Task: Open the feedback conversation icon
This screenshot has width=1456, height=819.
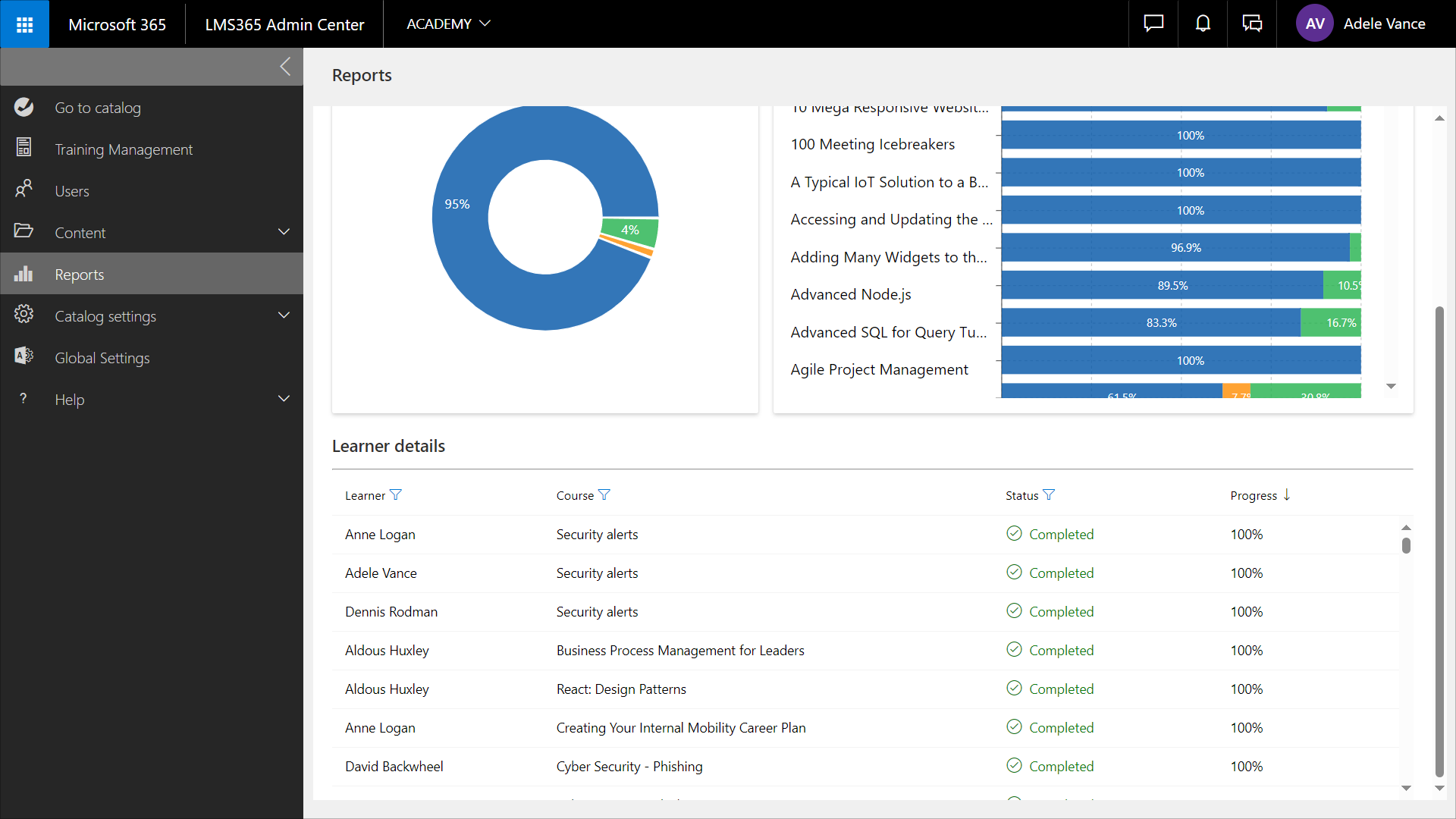Action: coord(1252,24)
